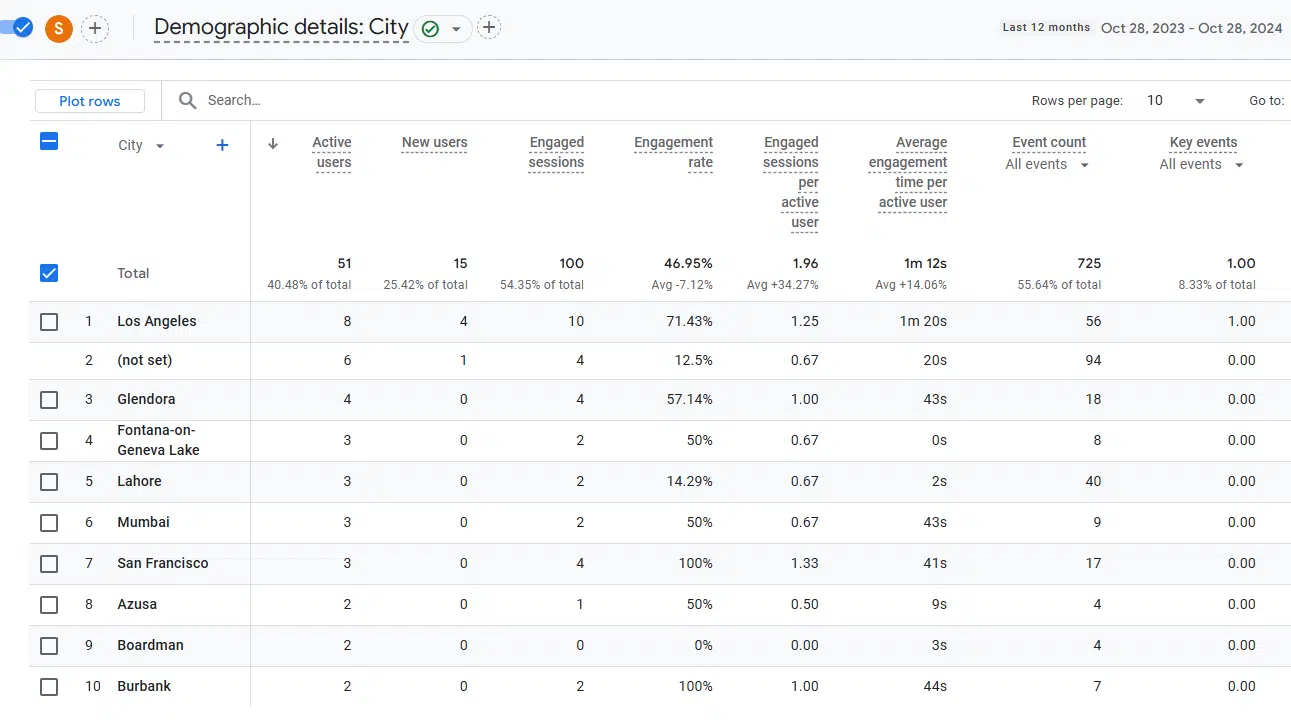Click the Go to: label
The image size is (1291, 723).
[1266, 101]
